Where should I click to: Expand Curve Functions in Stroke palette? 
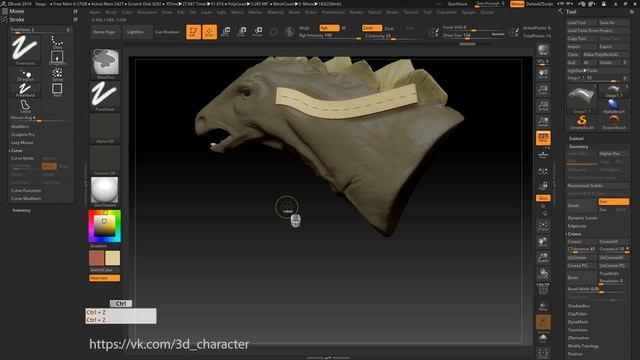(x=26, y=191)
